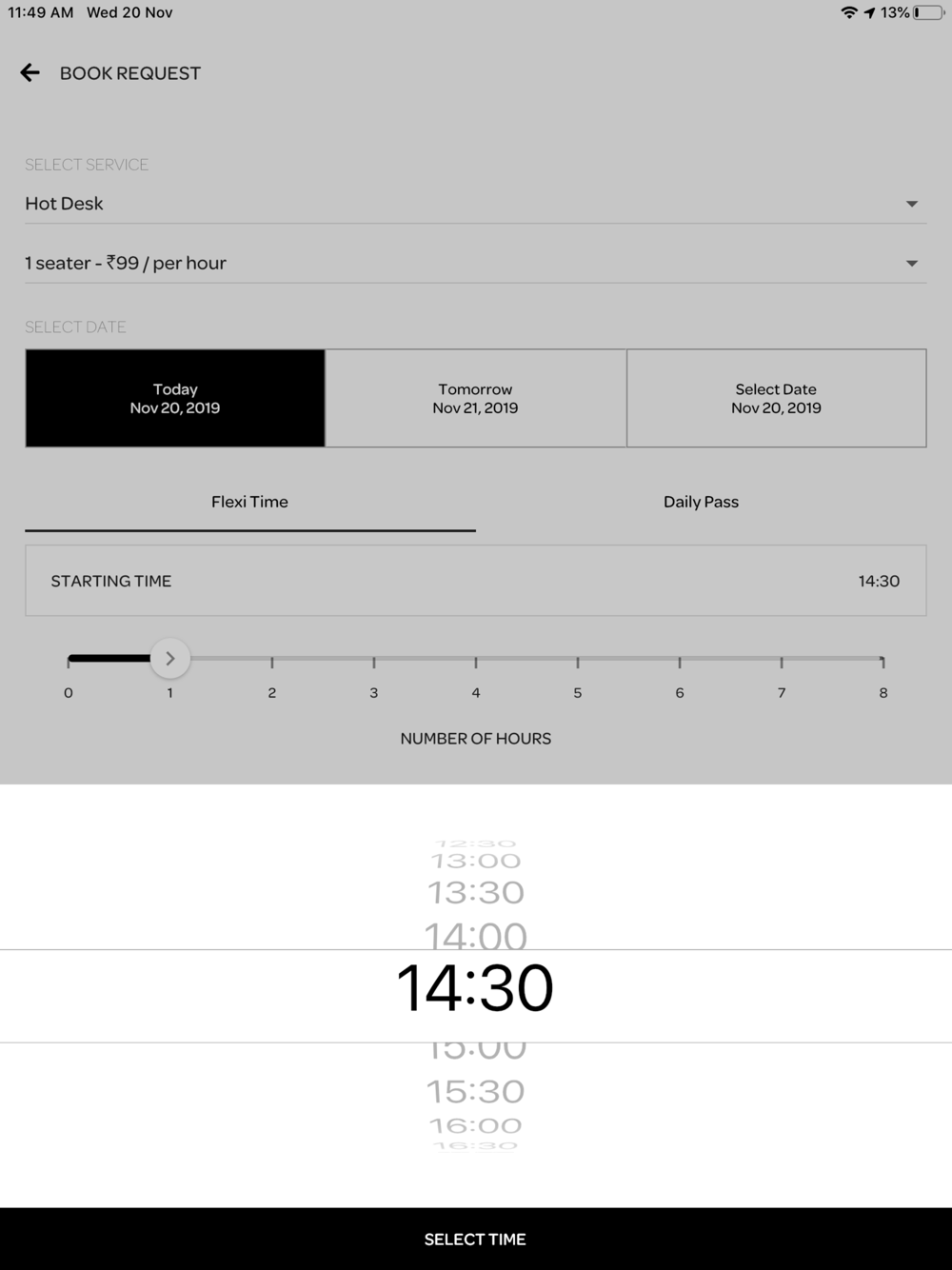Confirm with the Select Time button
The width and height of the screenshot is (952, 1270).
pos(475,1239)
